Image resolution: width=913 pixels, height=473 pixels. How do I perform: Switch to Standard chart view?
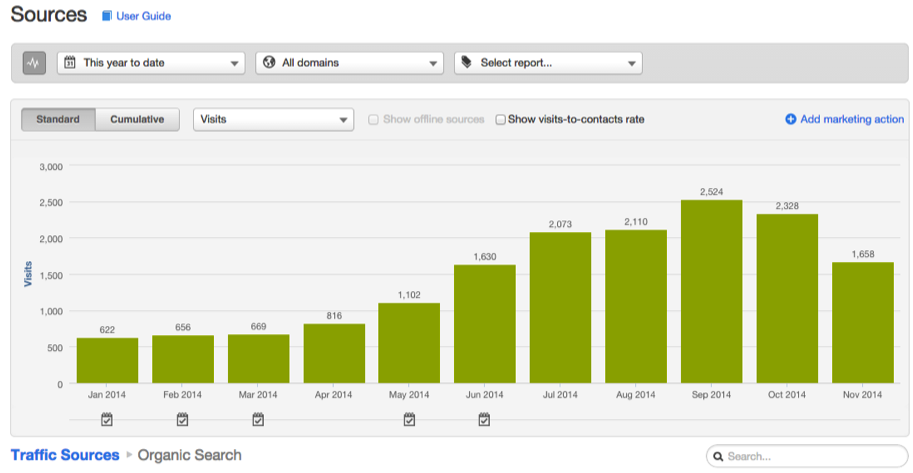[58, 119]
